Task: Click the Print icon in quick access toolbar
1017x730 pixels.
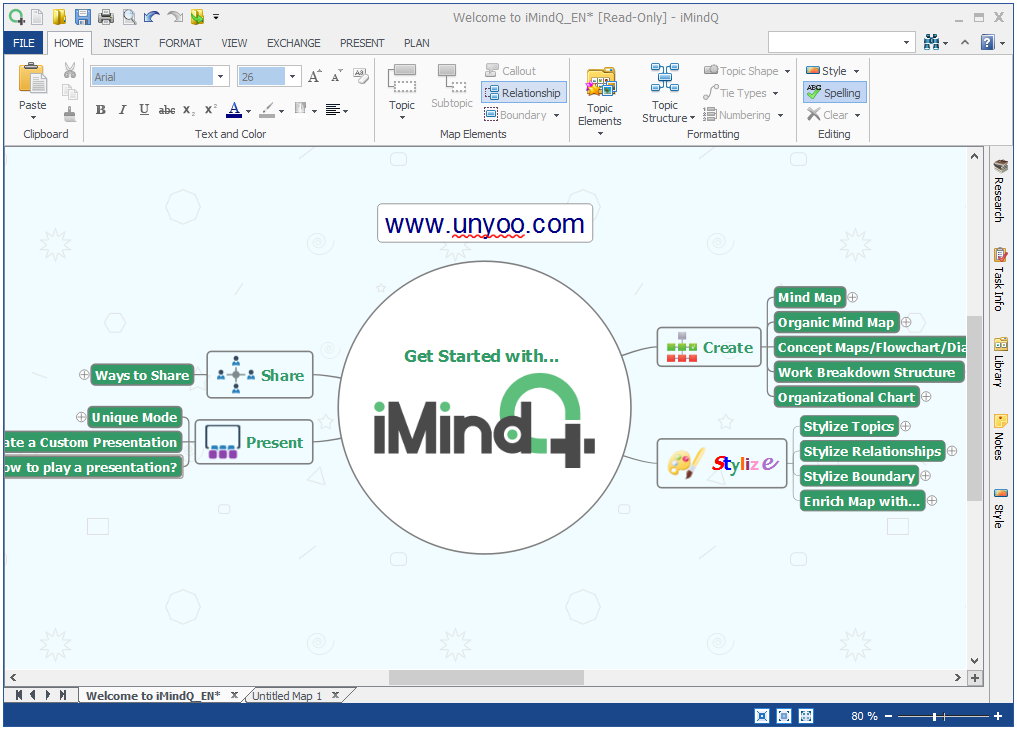Action: [106, 17]
